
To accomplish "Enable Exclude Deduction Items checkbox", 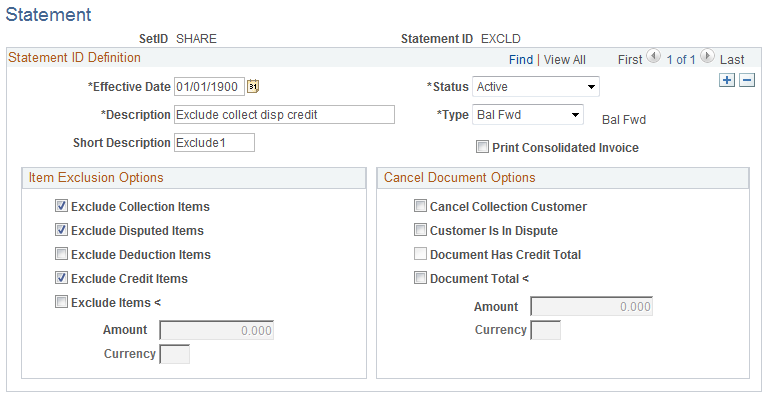I will click(x=61, y=254).
